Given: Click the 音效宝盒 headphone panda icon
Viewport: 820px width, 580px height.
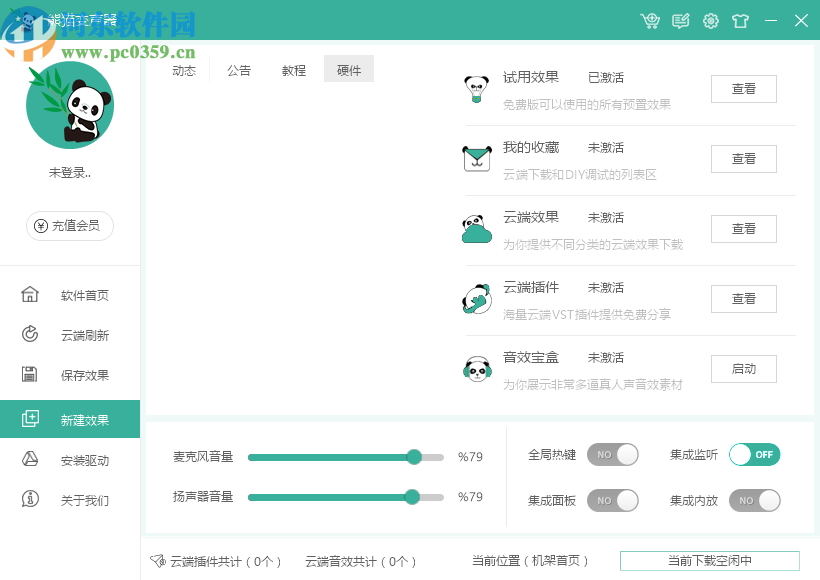Looking at the screenshot, I should (477, 369).
